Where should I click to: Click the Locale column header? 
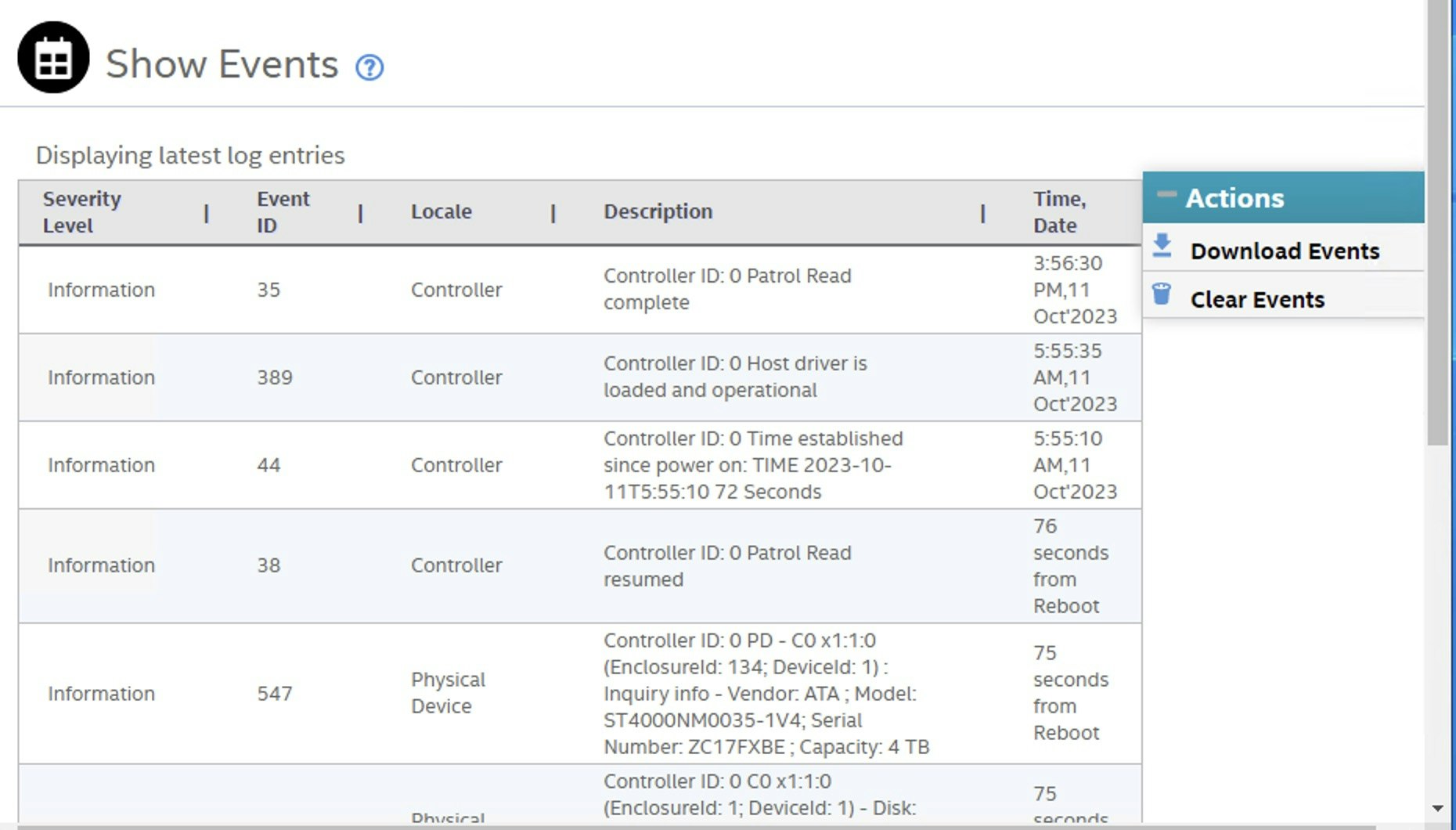click(442, 211)
